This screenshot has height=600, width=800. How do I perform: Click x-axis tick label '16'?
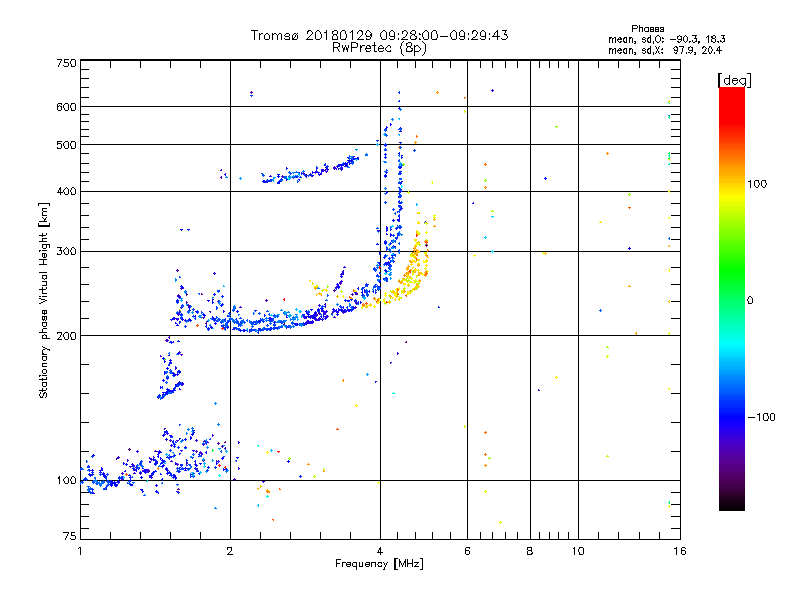pos(680,551)
